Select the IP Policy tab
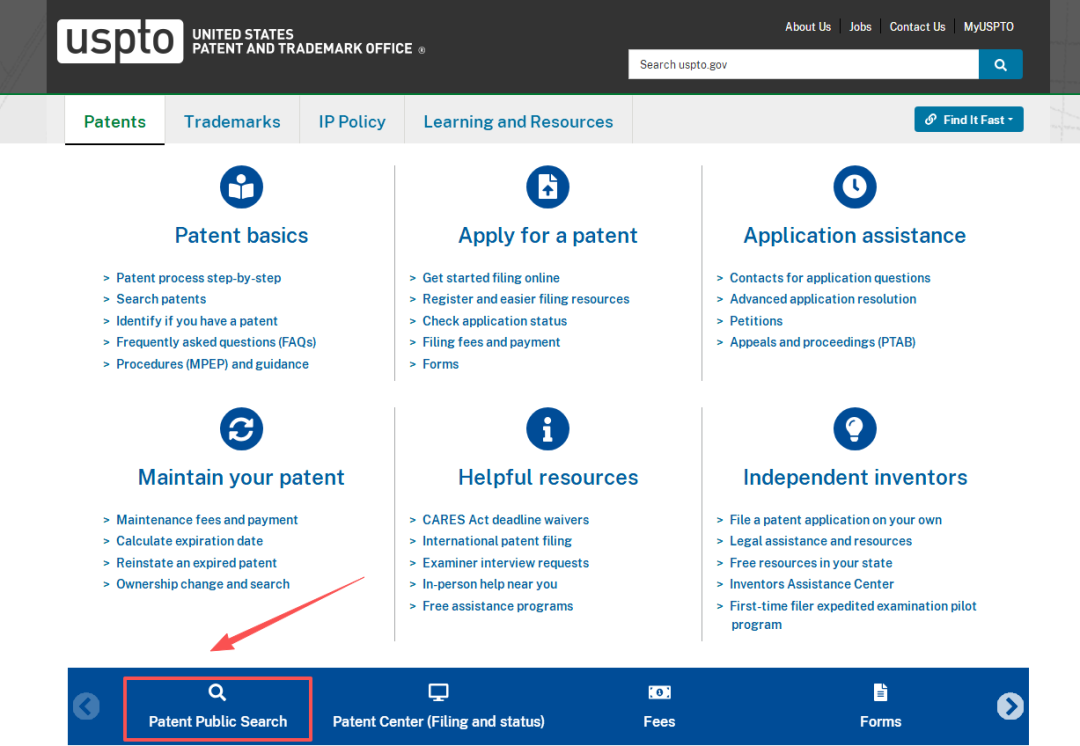 [352, 122]
